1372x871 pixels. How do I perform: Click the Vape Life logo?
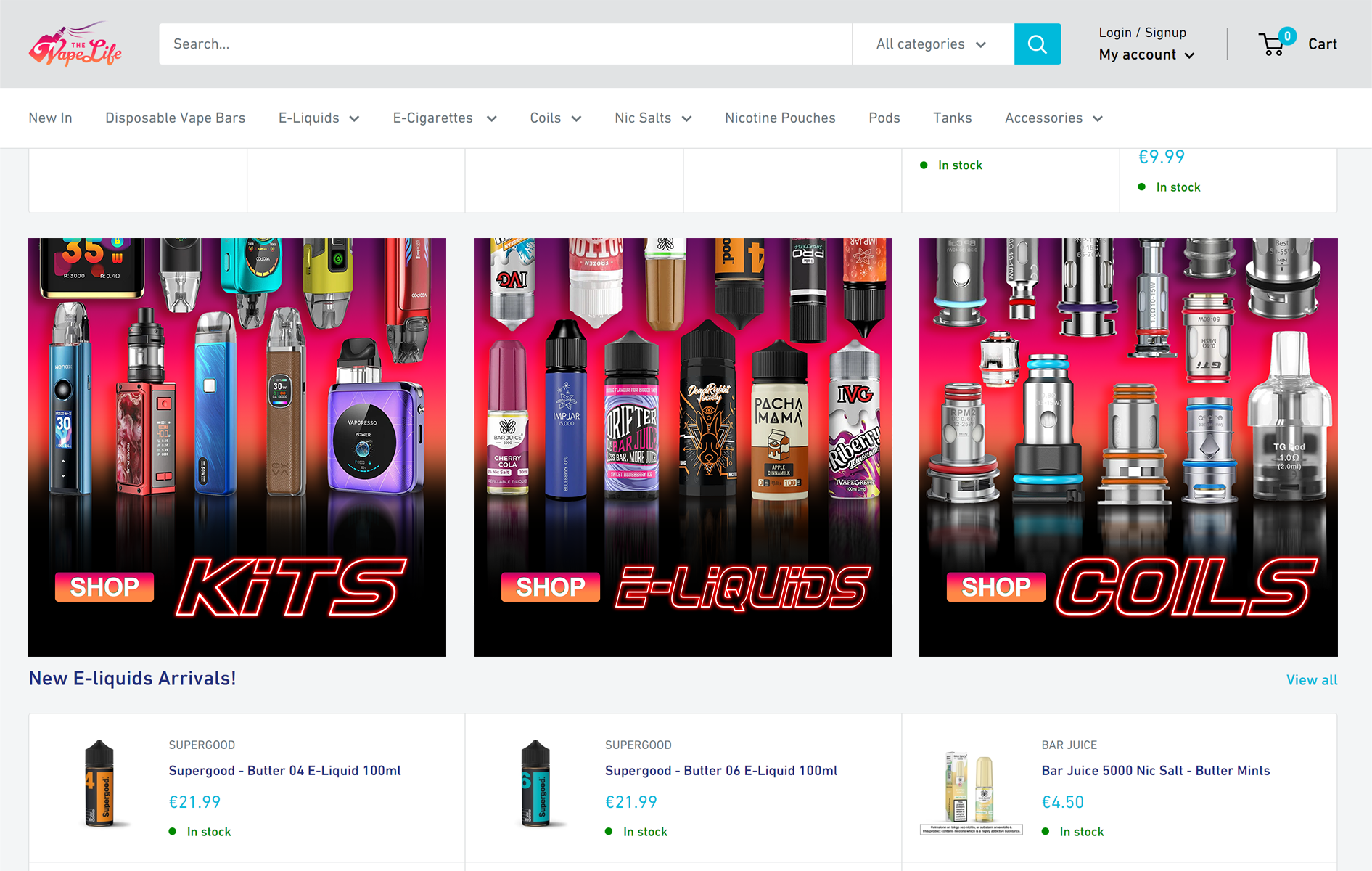click(75, 44)
